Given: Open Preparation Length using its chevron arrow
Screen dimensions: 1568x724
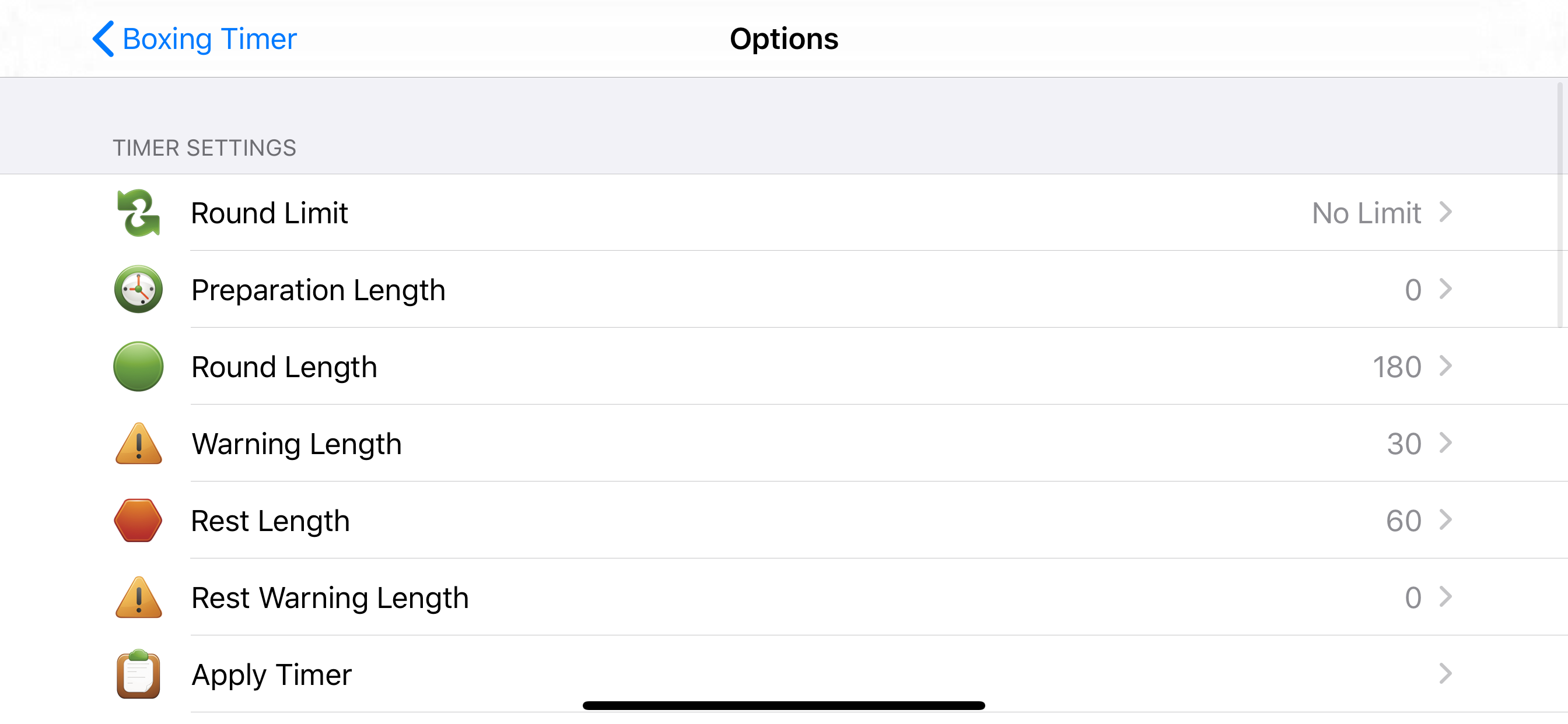Looking at the screenshot, I should point(1445,289).
